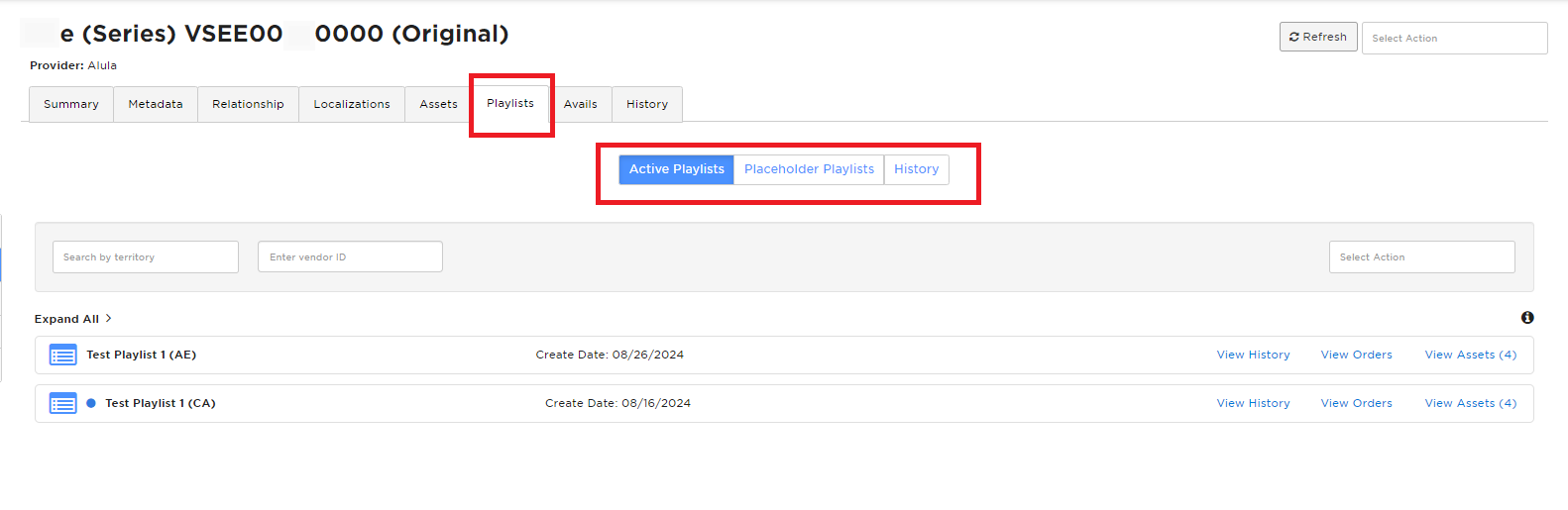The height and width of the screenshot is (510, 1568).
Task: Open the Localizations tab
Action: (x=352, y=104)
